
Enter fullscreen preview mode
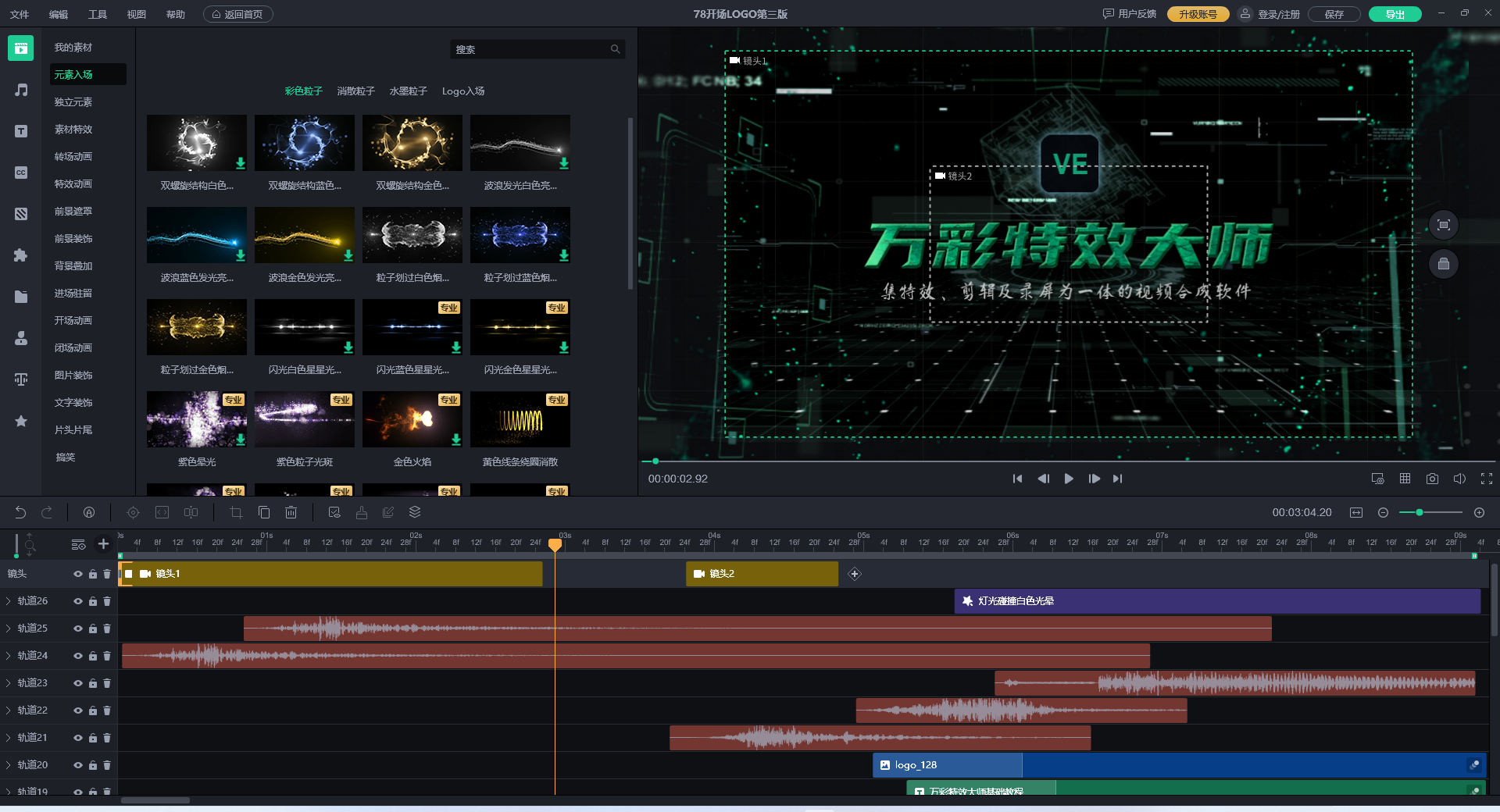pyautogui.click(x=1487, y=479)
